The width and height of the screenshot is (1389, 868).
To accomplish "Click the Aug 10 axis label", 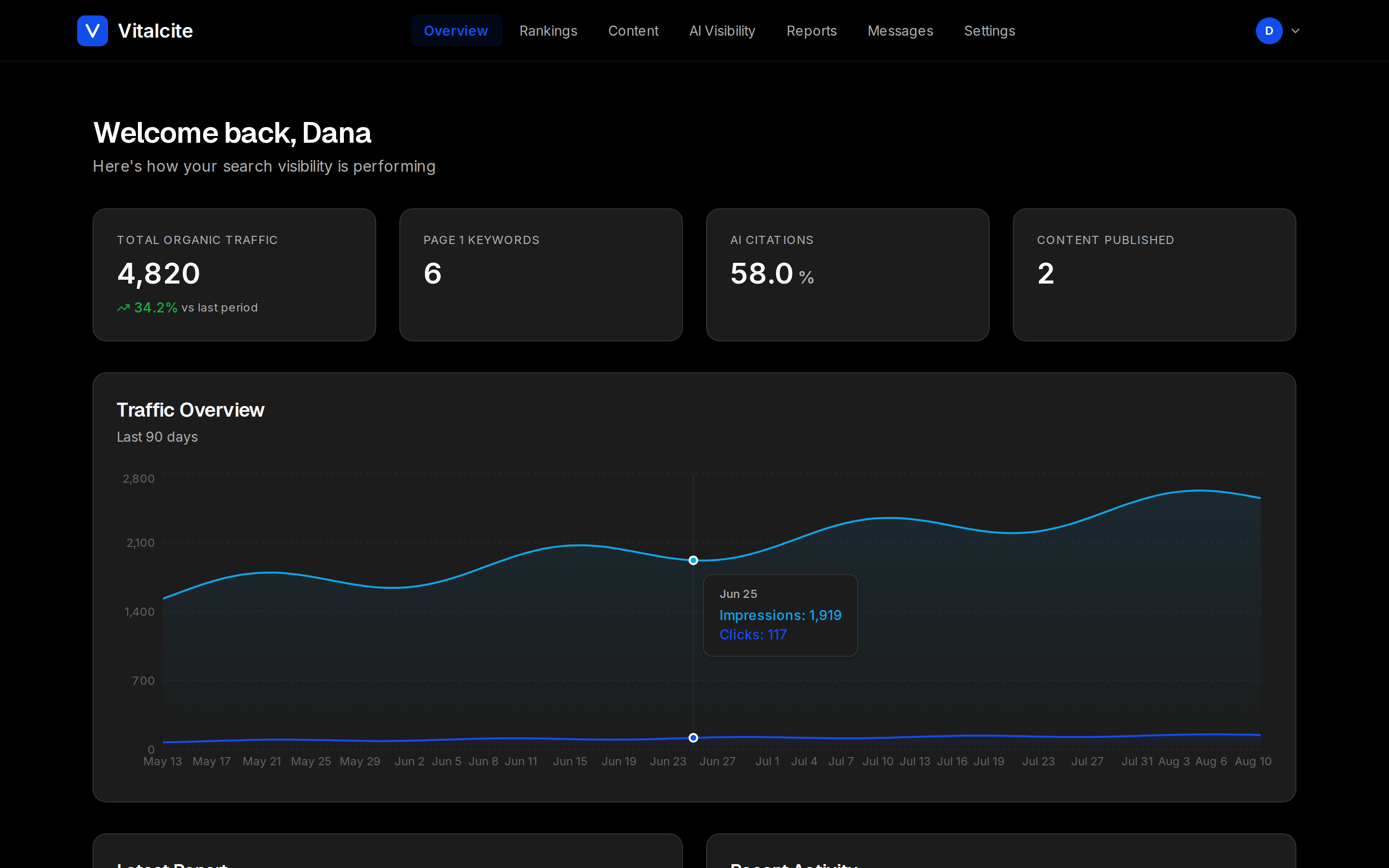I will [x=1253, y=761].
